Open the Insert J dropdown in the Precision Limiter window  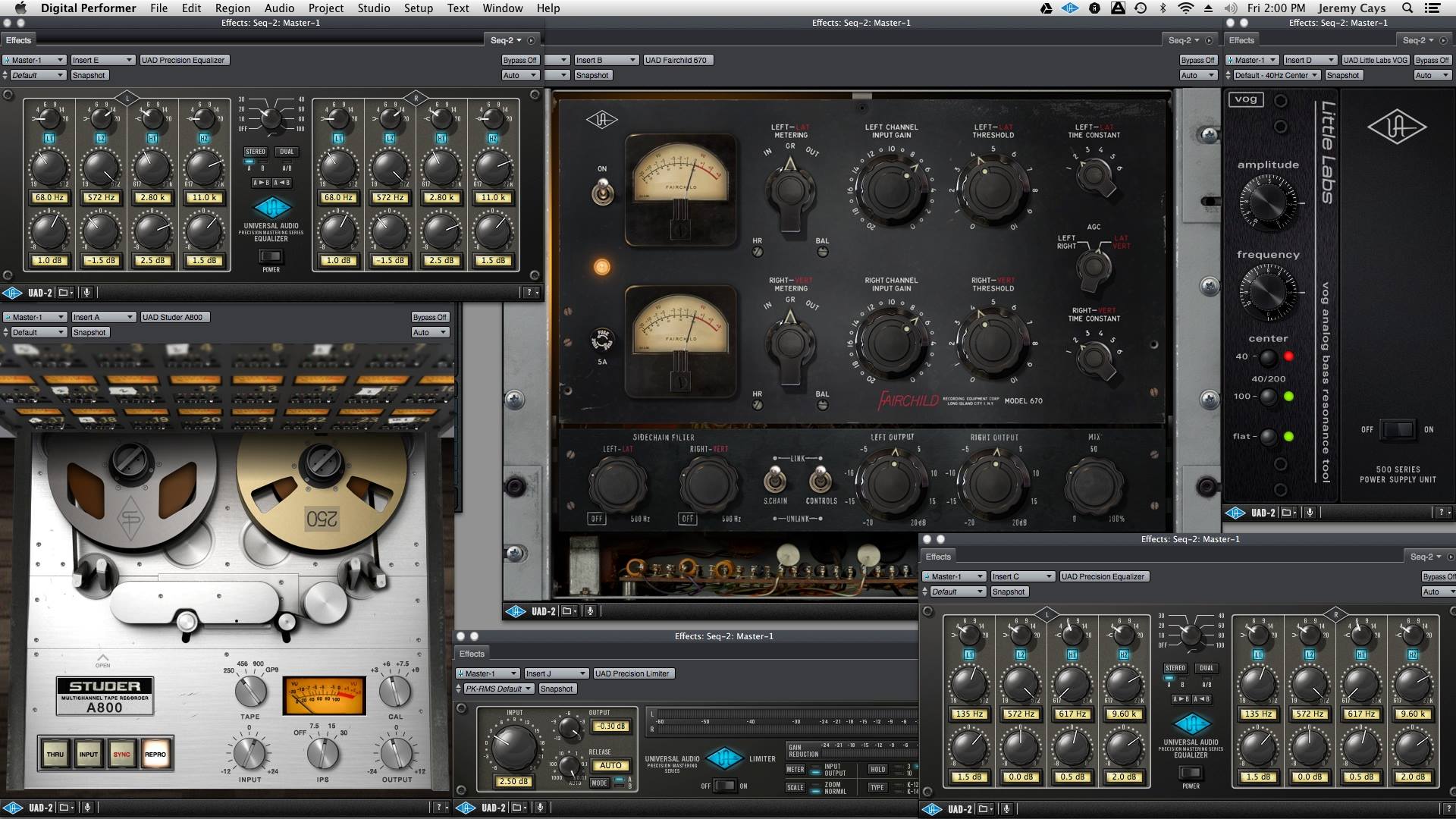coord(555,673)
